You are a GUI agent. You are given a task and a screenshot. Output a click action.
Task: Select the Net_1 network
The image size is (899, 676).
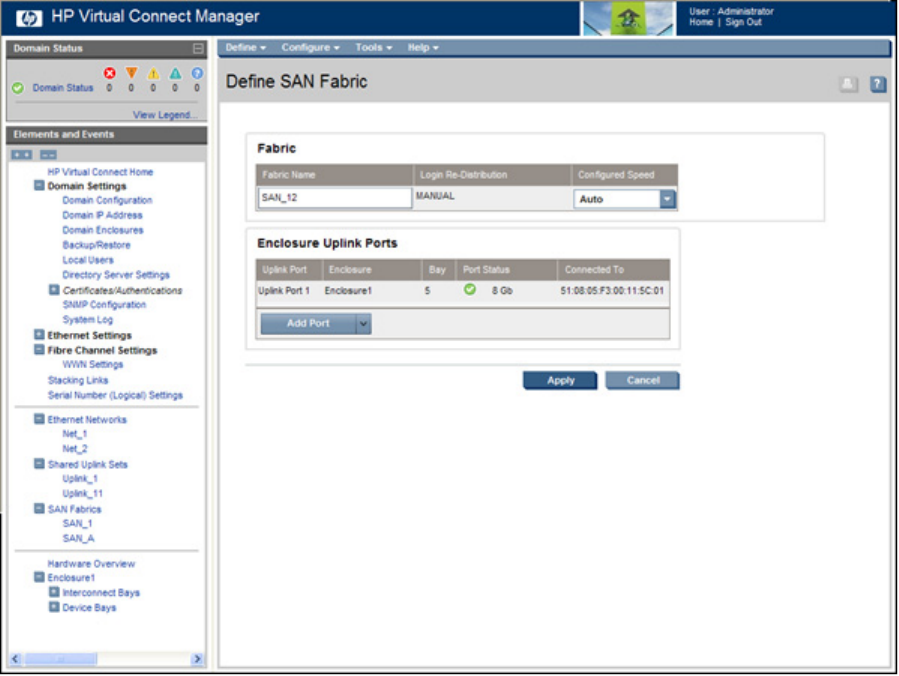[x=75, y=433]
